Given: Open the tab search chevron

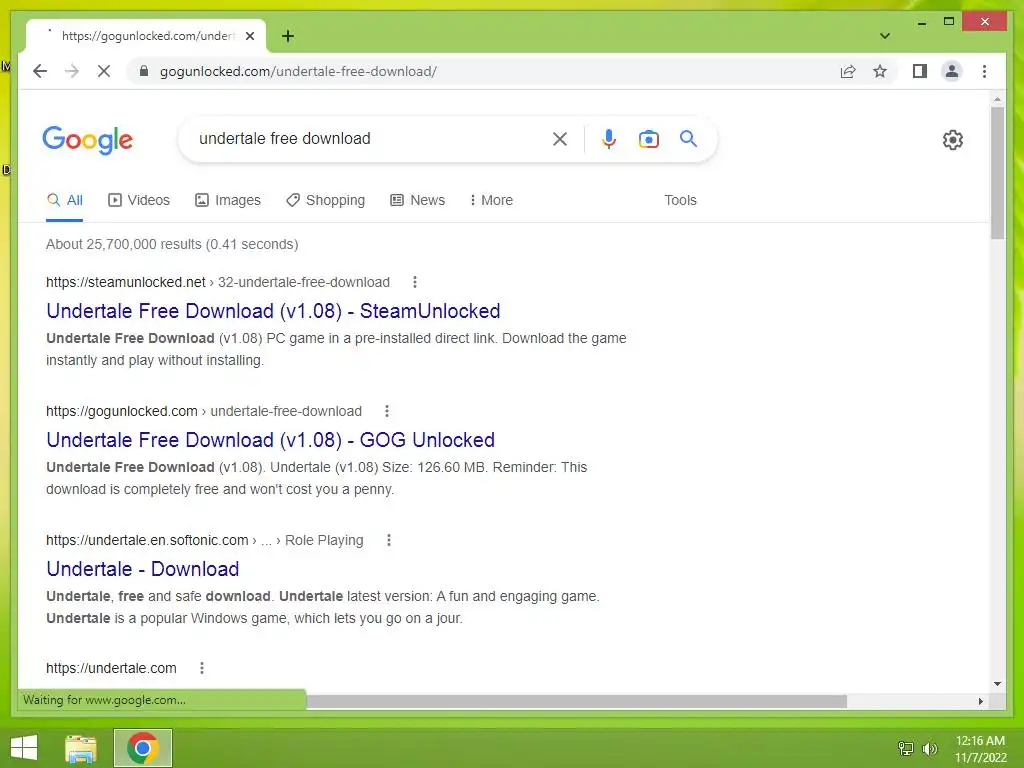Looking at the screenshot, I should [885, 36].
